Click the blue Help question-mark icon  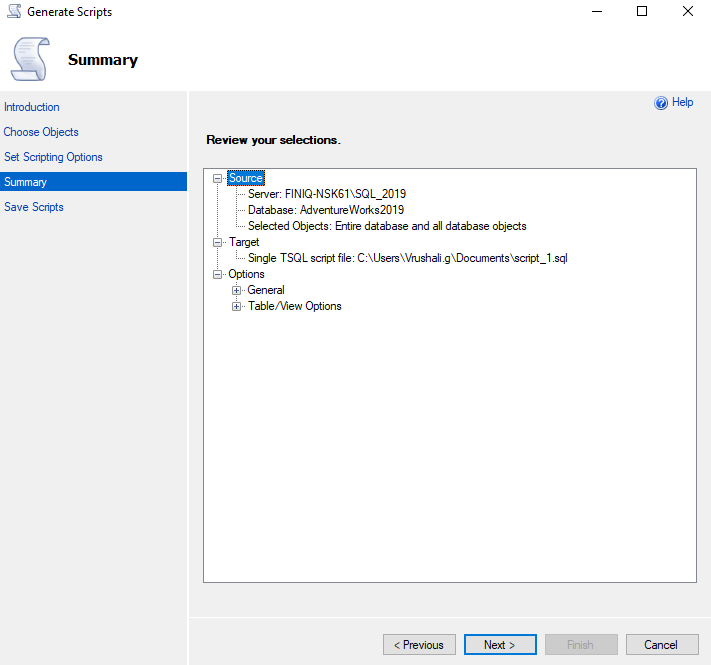tap(660, 103)
